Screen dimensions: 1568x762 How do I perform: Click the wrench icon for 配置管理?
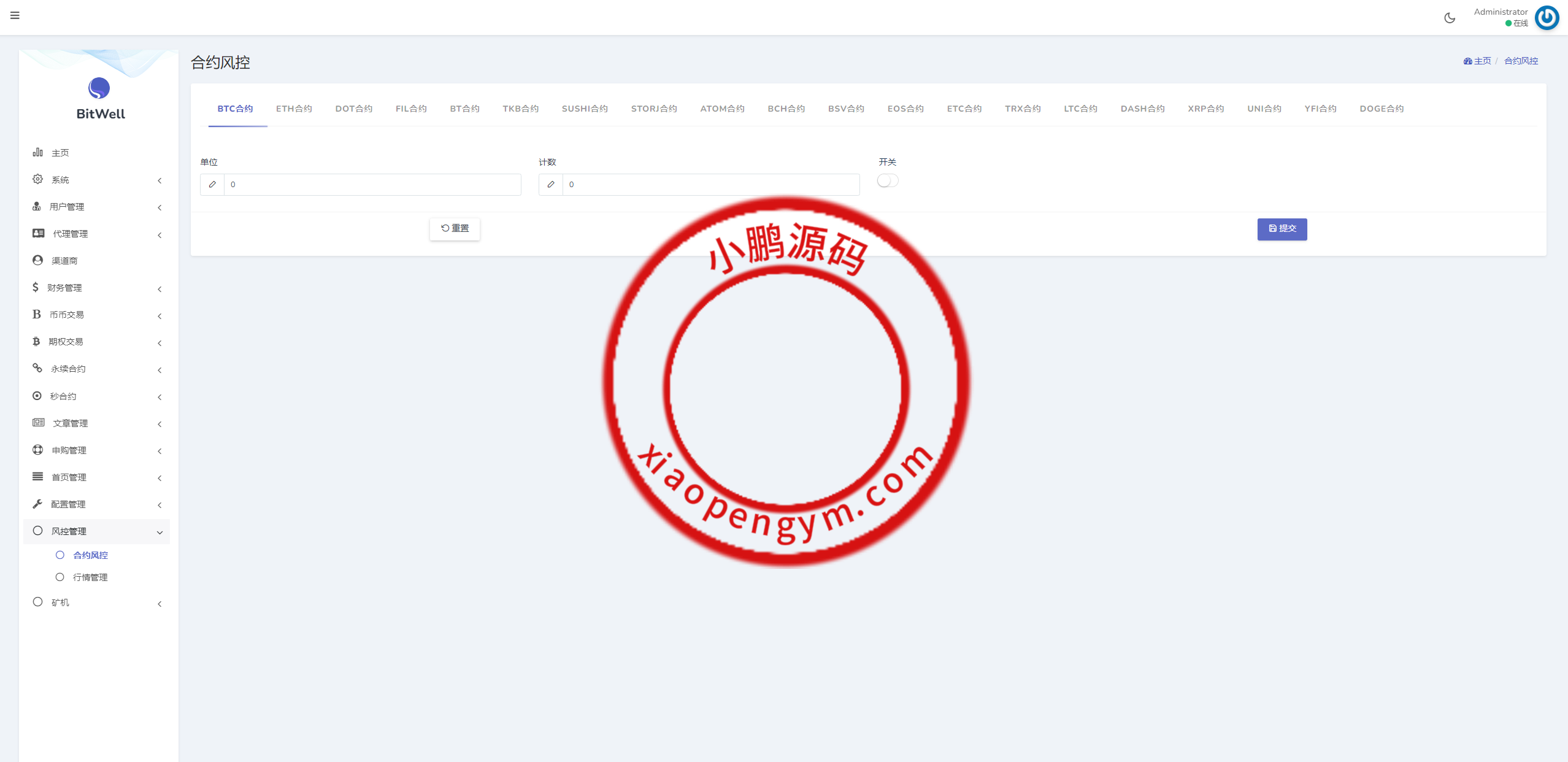pos(37,504)
